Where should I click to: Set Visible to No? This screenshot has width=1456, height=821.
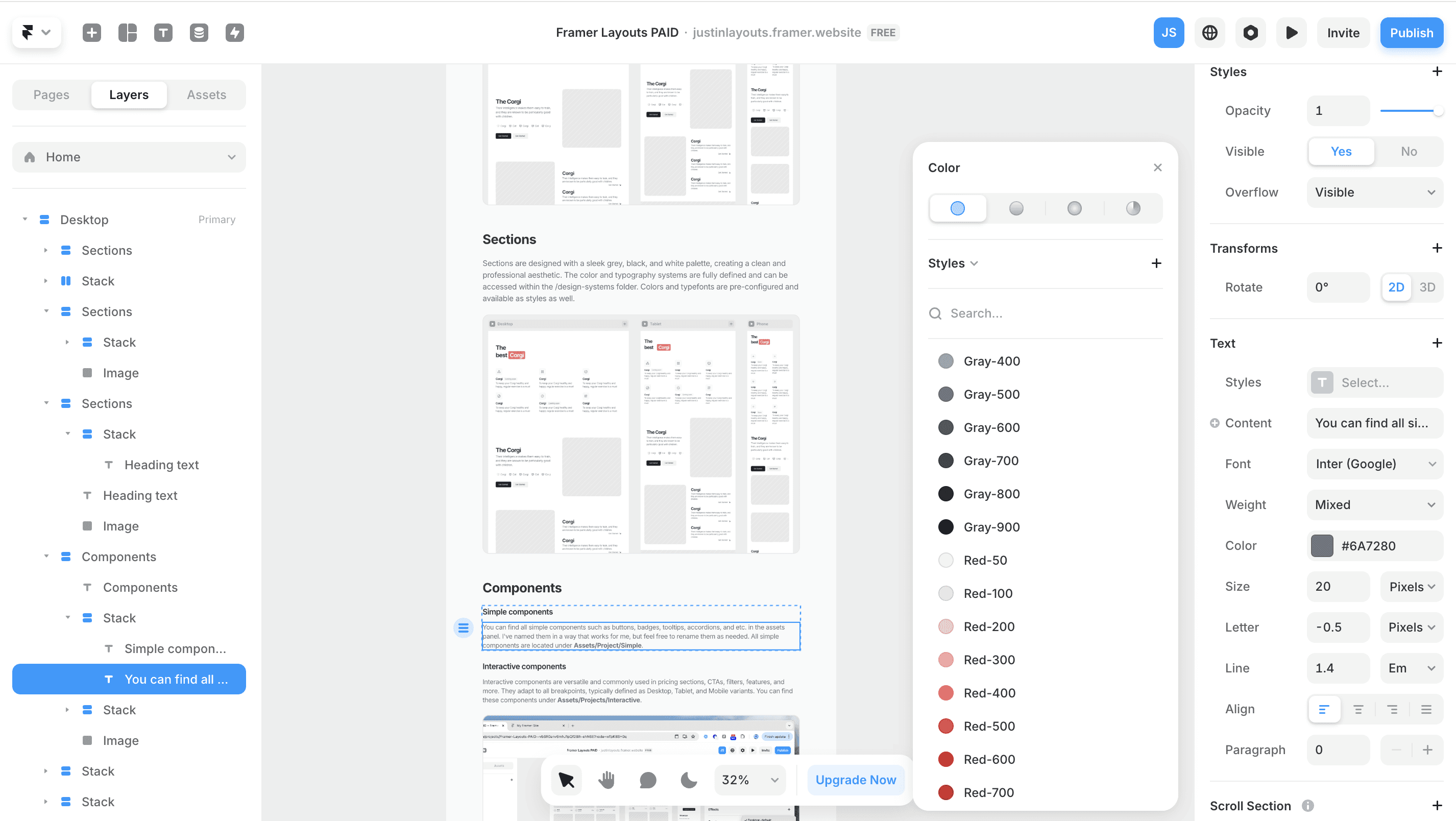(x=1409, y=152)
